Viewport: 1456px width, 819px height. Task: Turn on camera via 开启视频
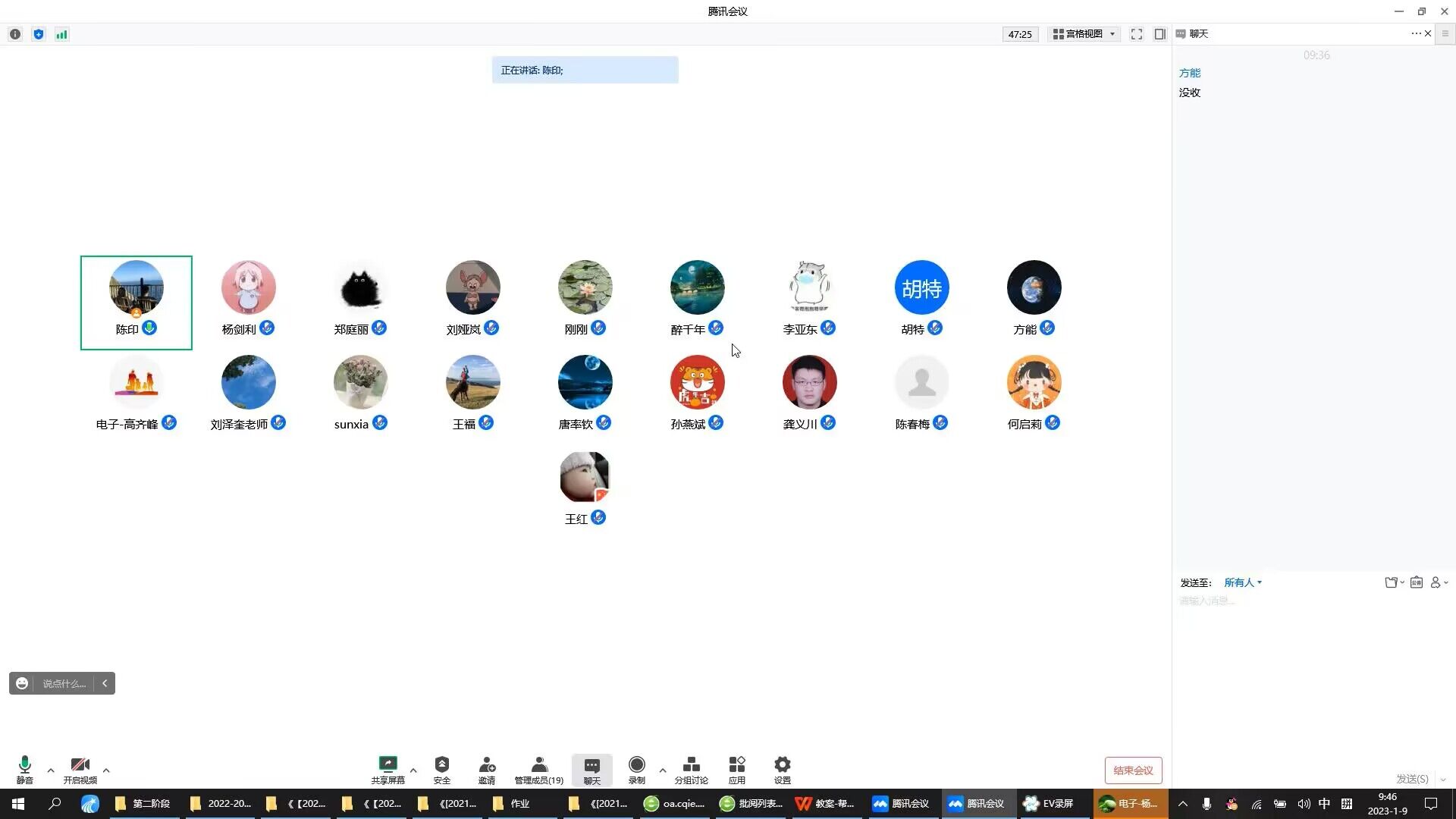(x=80, y=764)
